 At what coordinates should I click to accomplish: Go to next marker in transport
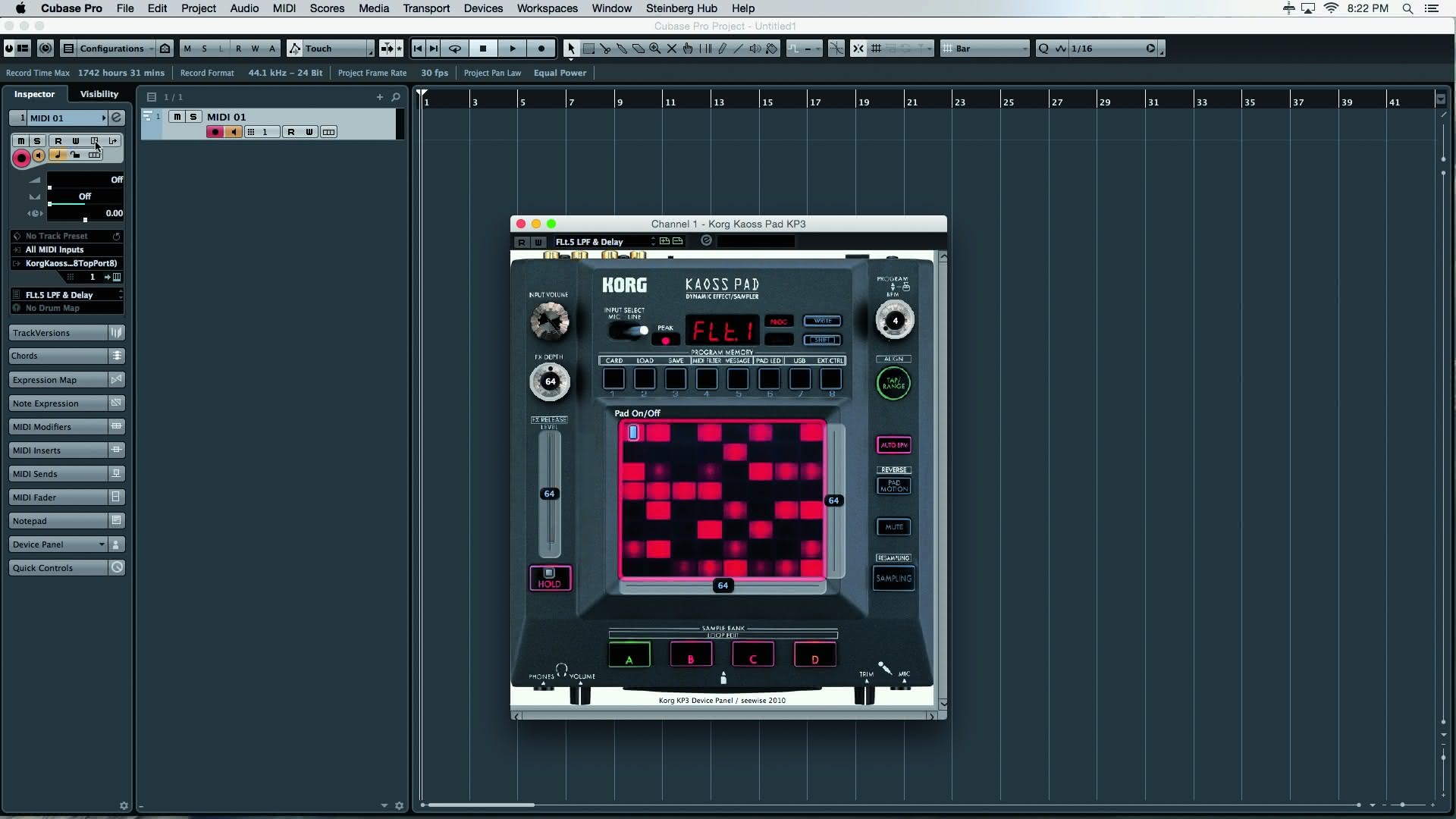pos(434,49)
